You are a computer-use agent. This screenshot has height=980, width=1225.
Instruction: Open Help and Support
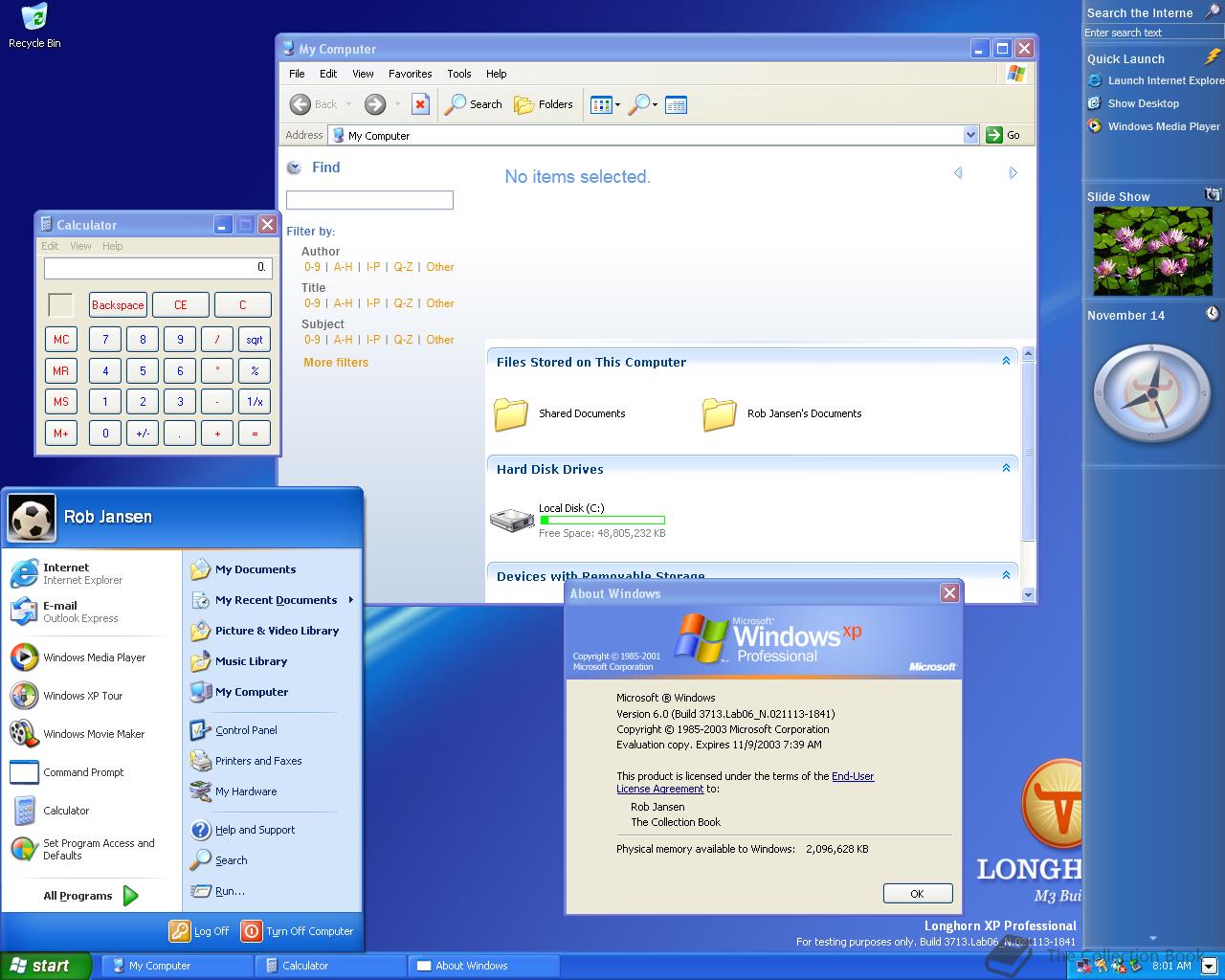[273, 830]
